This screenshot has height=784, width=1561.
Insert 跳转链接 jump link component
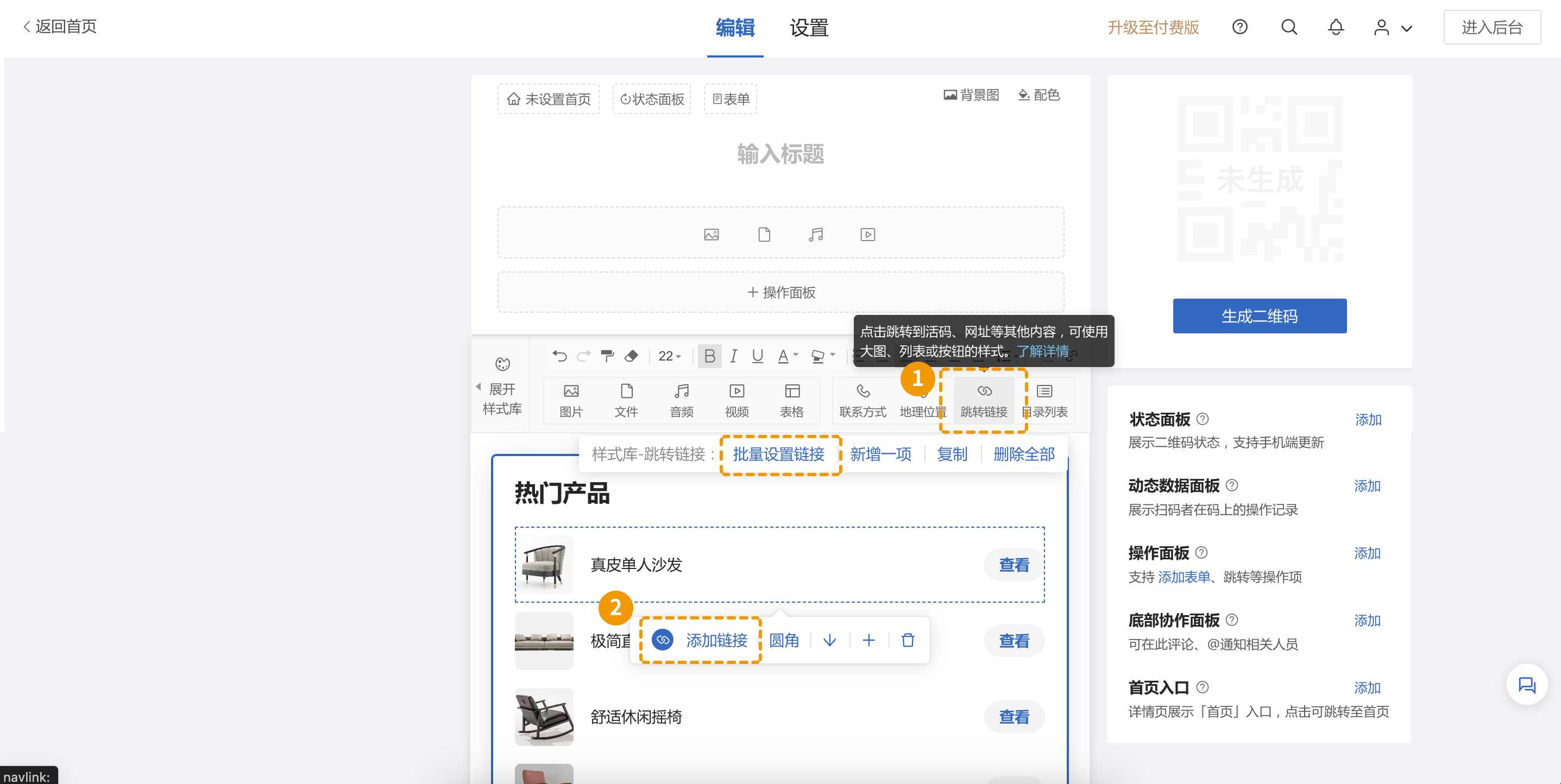984,401
